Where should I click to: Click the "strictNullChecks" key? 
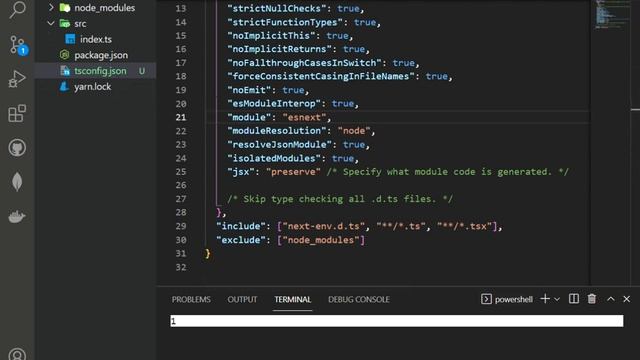[279, 8]
